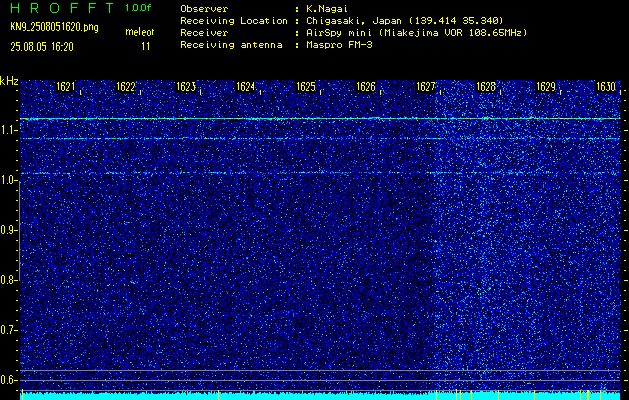
Task: Select the Chigasaki, Japan location value
Action: point(405,21)
